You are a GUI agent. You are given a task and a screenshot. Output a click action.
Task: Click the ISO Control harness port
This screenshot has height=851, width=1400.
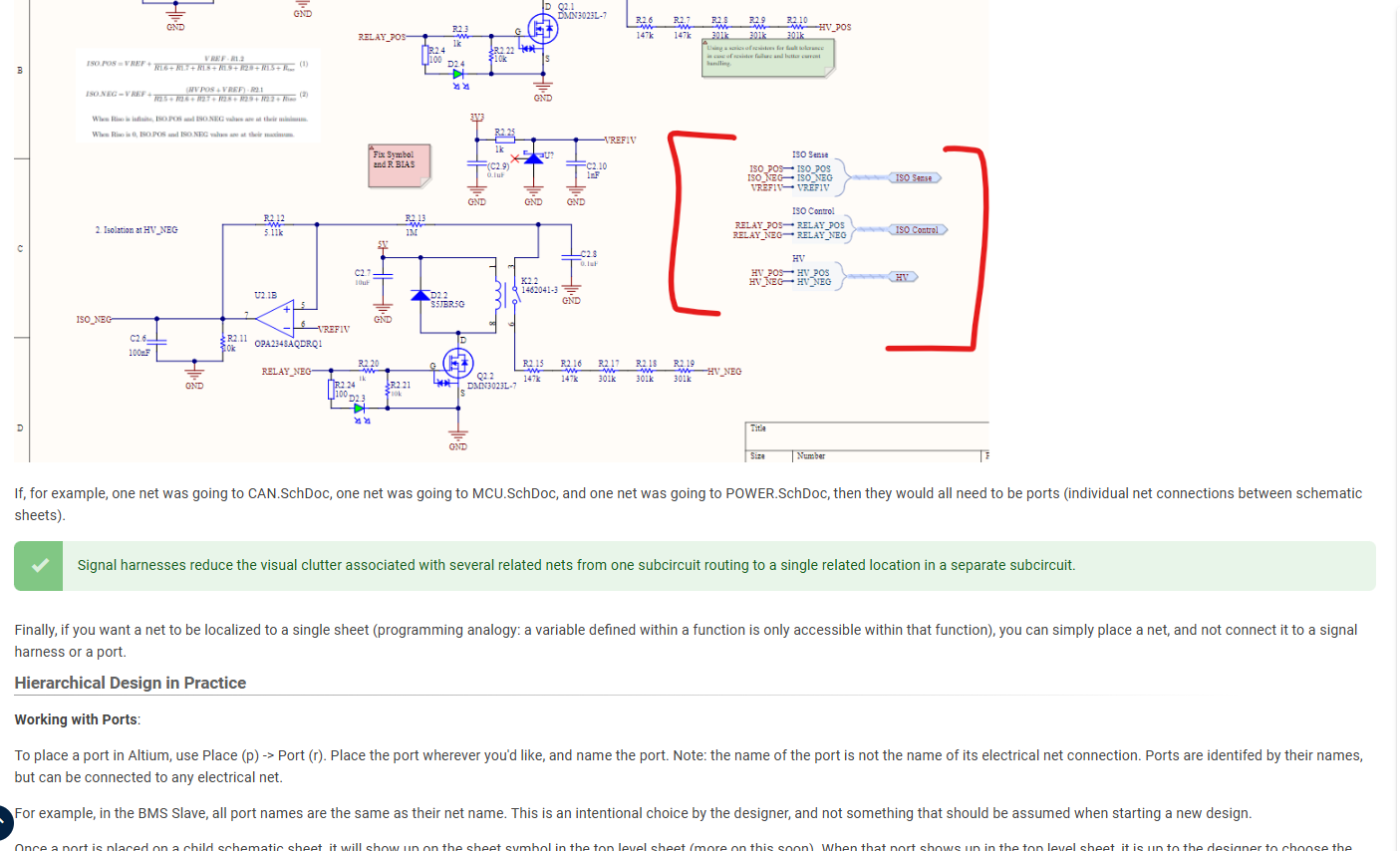point(917,230)
